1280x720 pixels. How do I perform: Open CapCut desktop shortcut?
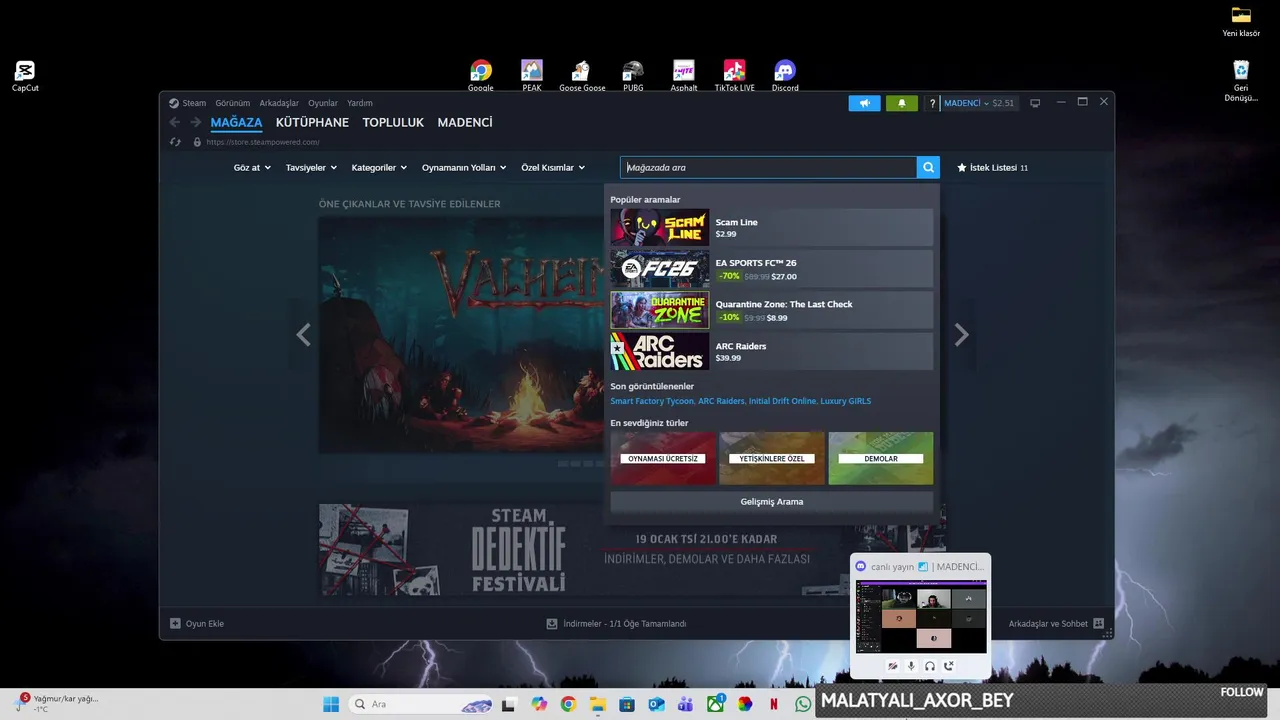25,76
